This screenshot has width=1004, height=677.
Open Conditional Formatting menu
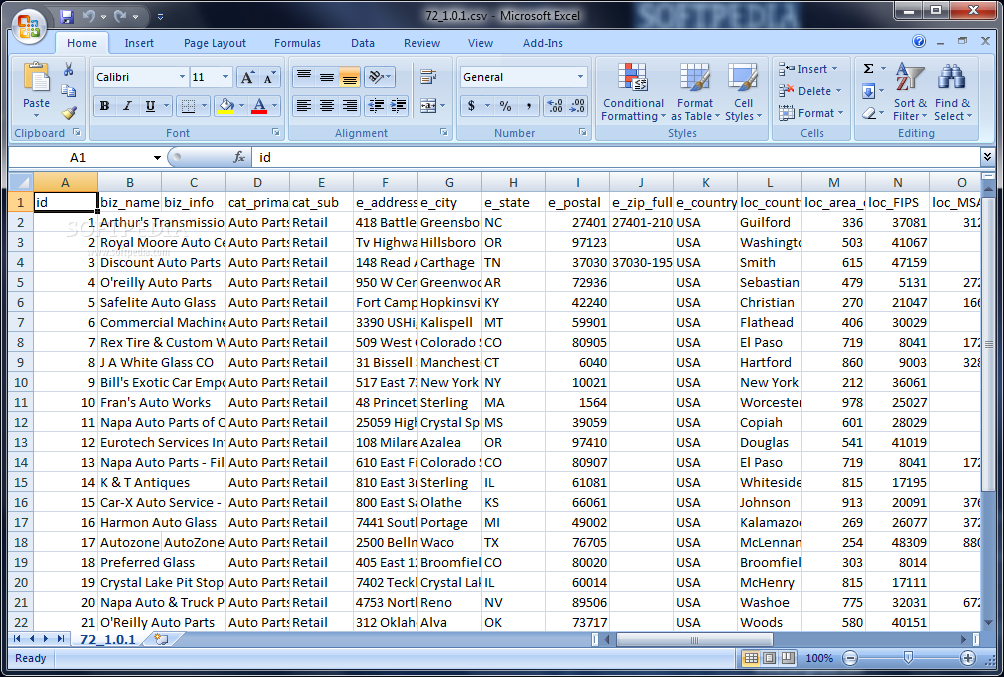coord(633,92)
